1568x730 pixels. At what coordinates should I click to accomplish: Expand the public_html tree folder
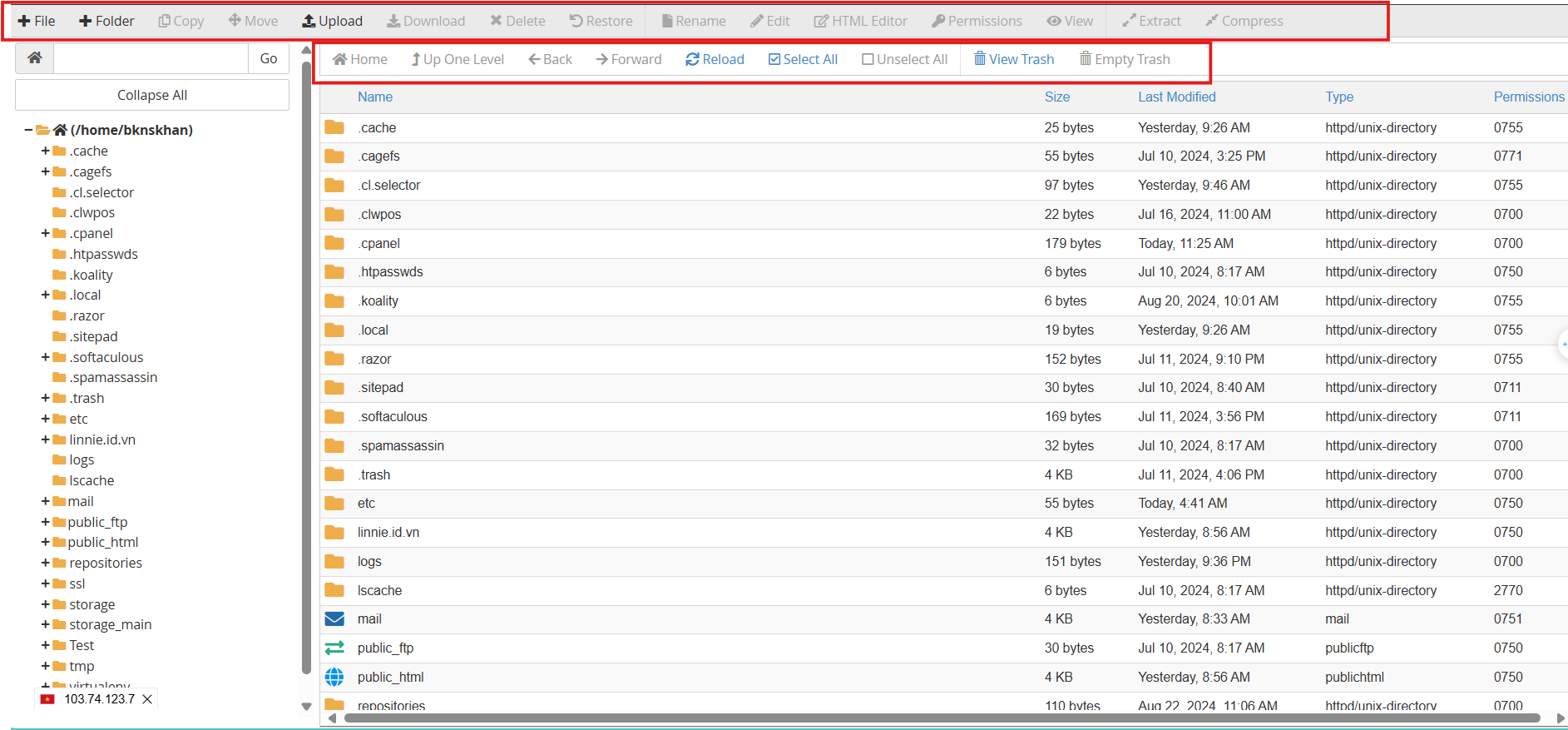(x=46, y=542)
